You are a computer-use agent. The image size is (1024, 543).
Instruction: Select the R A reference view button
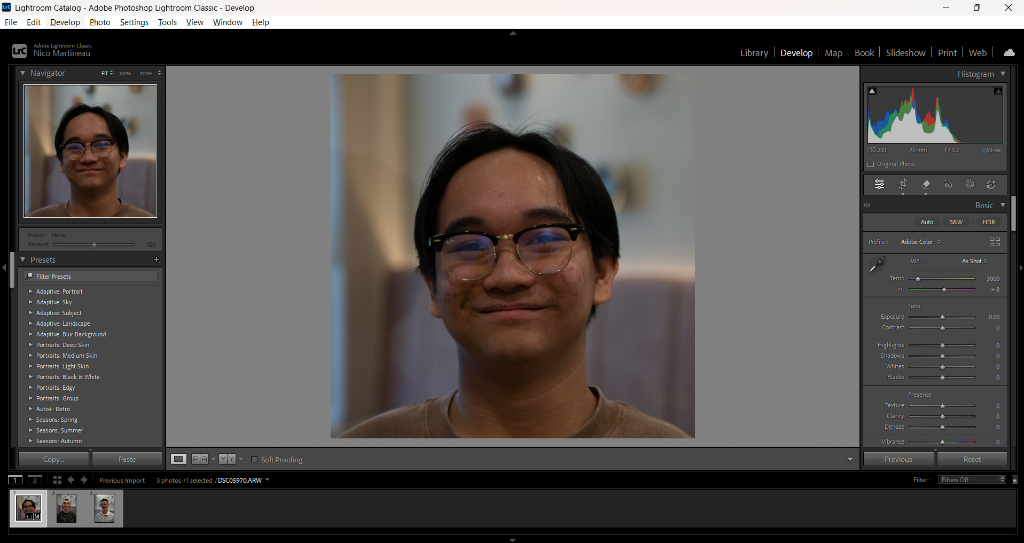(x=200, y=459)
